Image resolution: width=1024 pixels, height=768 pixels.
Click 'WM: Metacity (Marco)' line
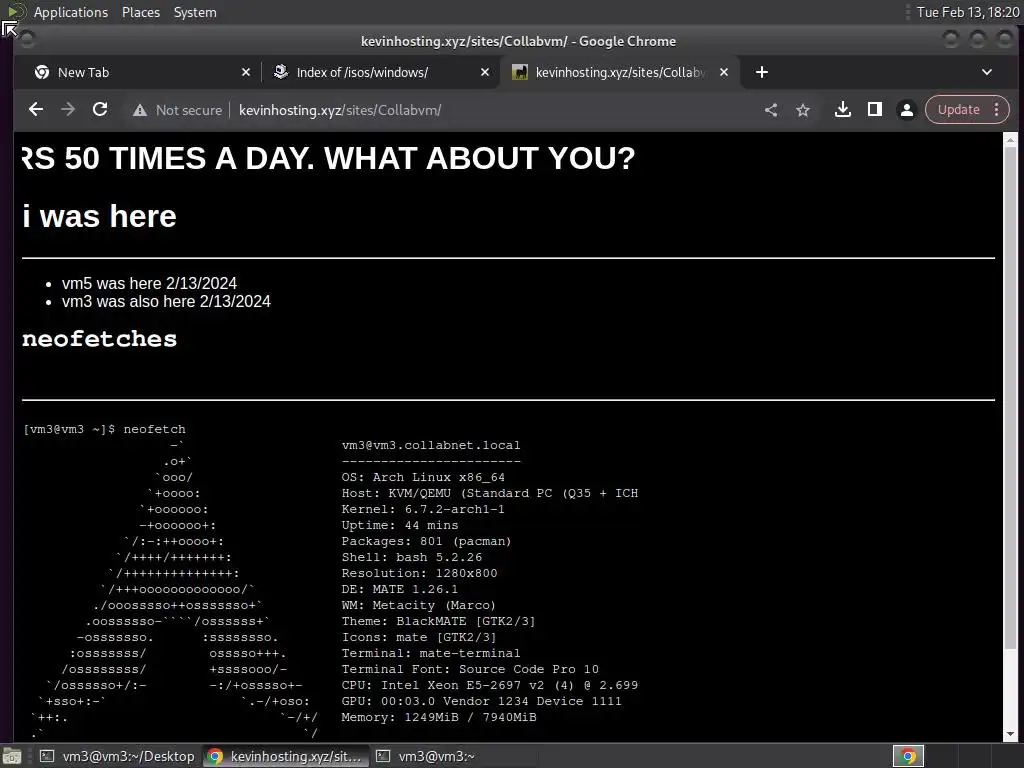click(x=419, y=605)
